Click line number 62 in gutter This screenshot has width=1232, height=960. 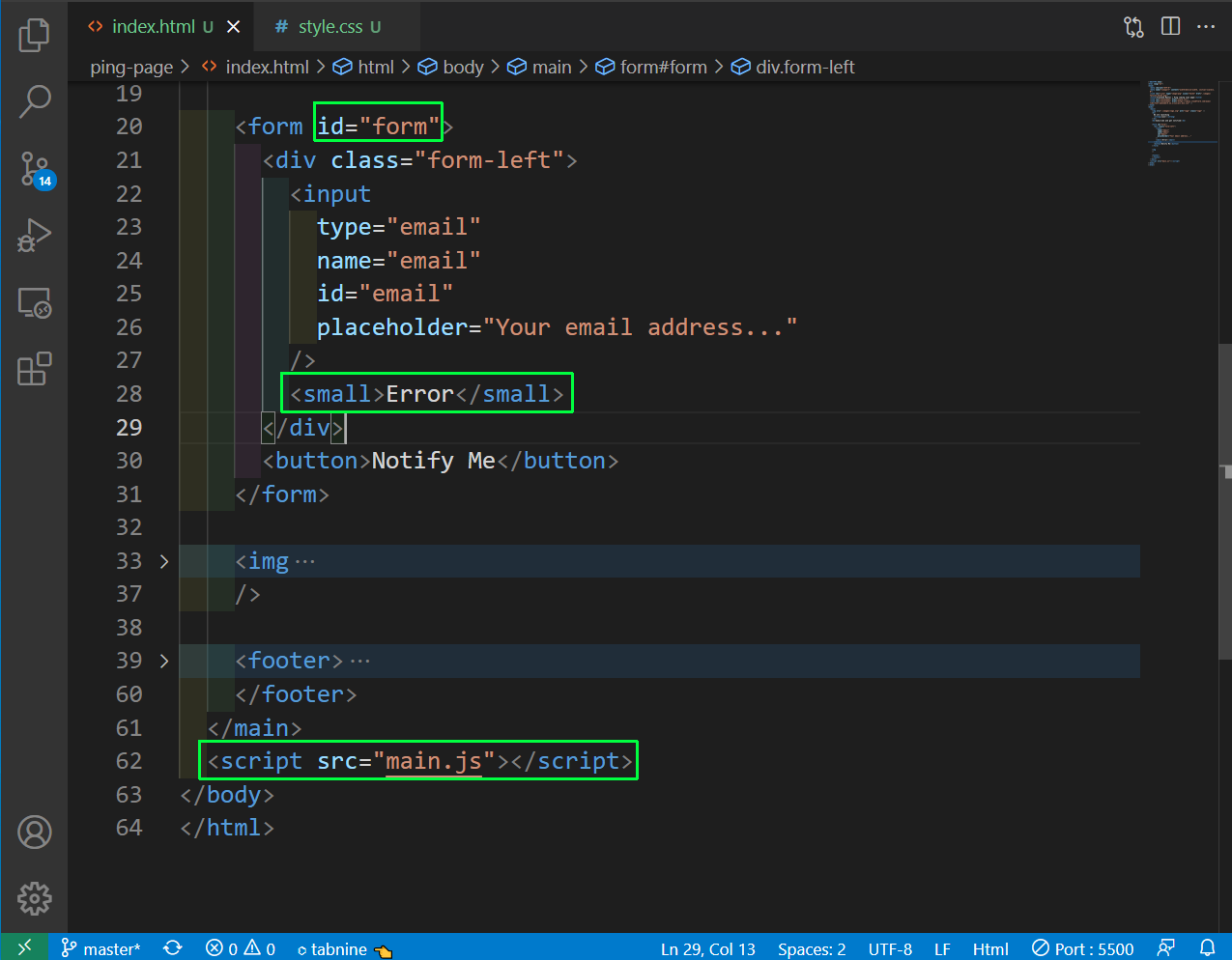[x=129, y=761]
